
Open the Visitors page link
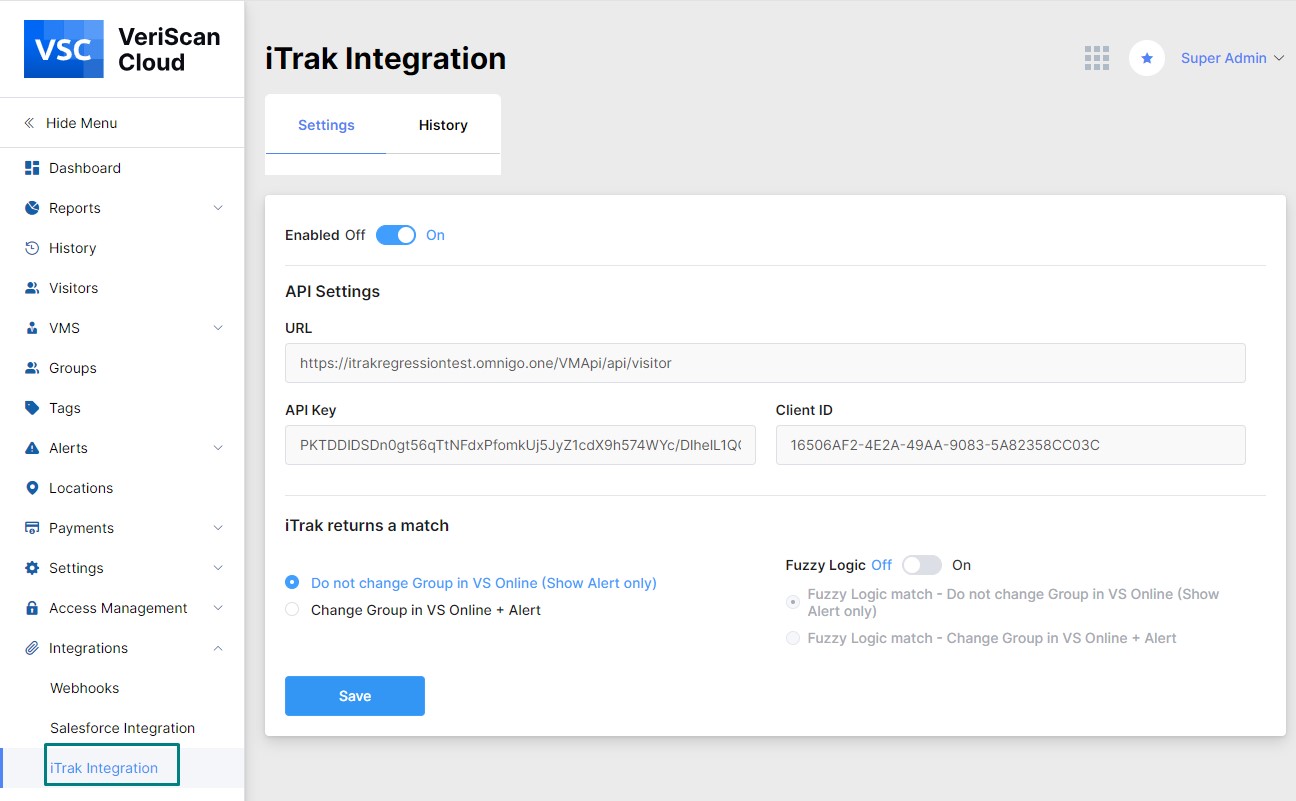point(74,288)
